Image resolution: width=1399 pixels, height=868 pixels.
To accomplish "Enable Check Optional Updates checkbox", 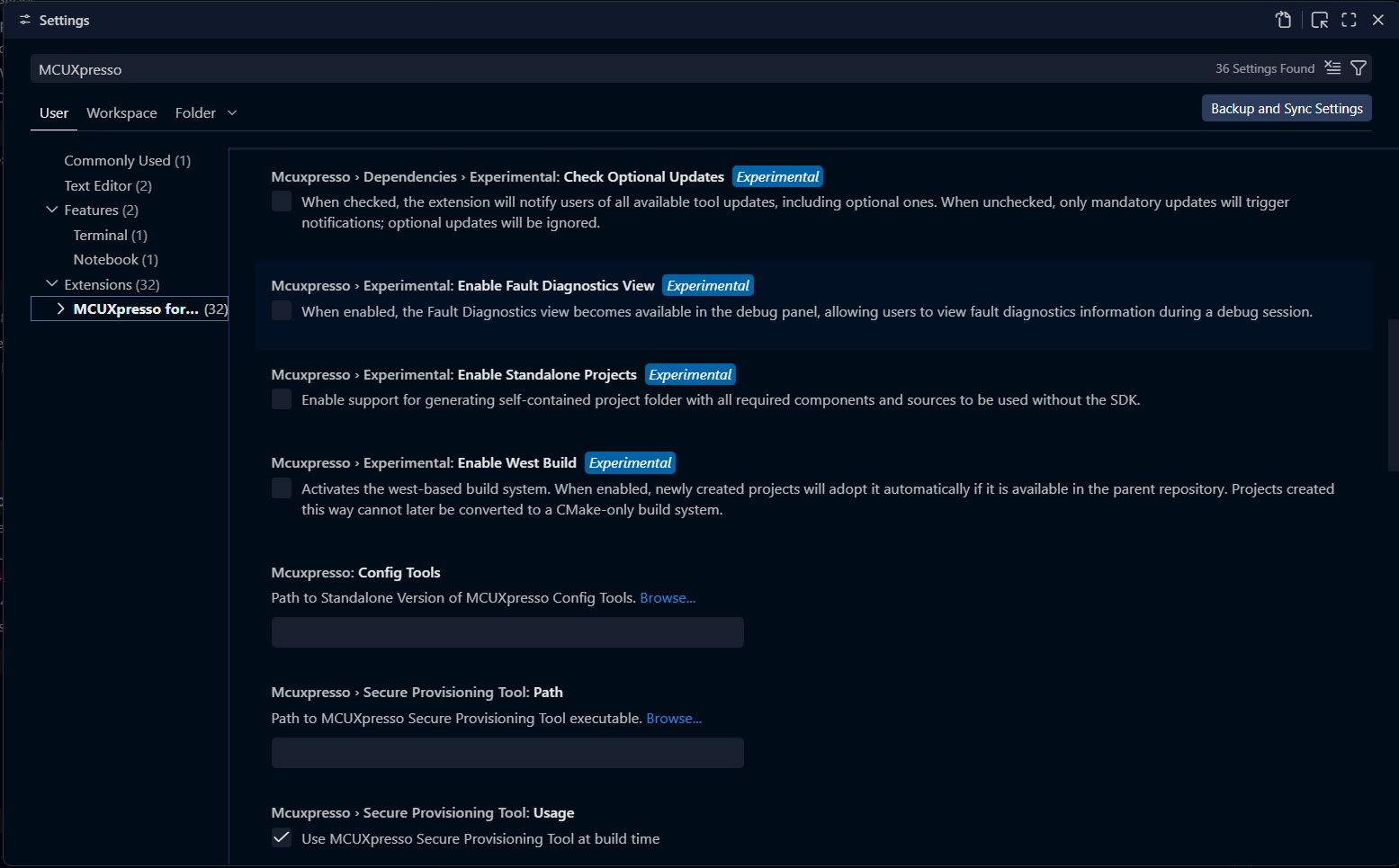I will (x=282, y=201).
